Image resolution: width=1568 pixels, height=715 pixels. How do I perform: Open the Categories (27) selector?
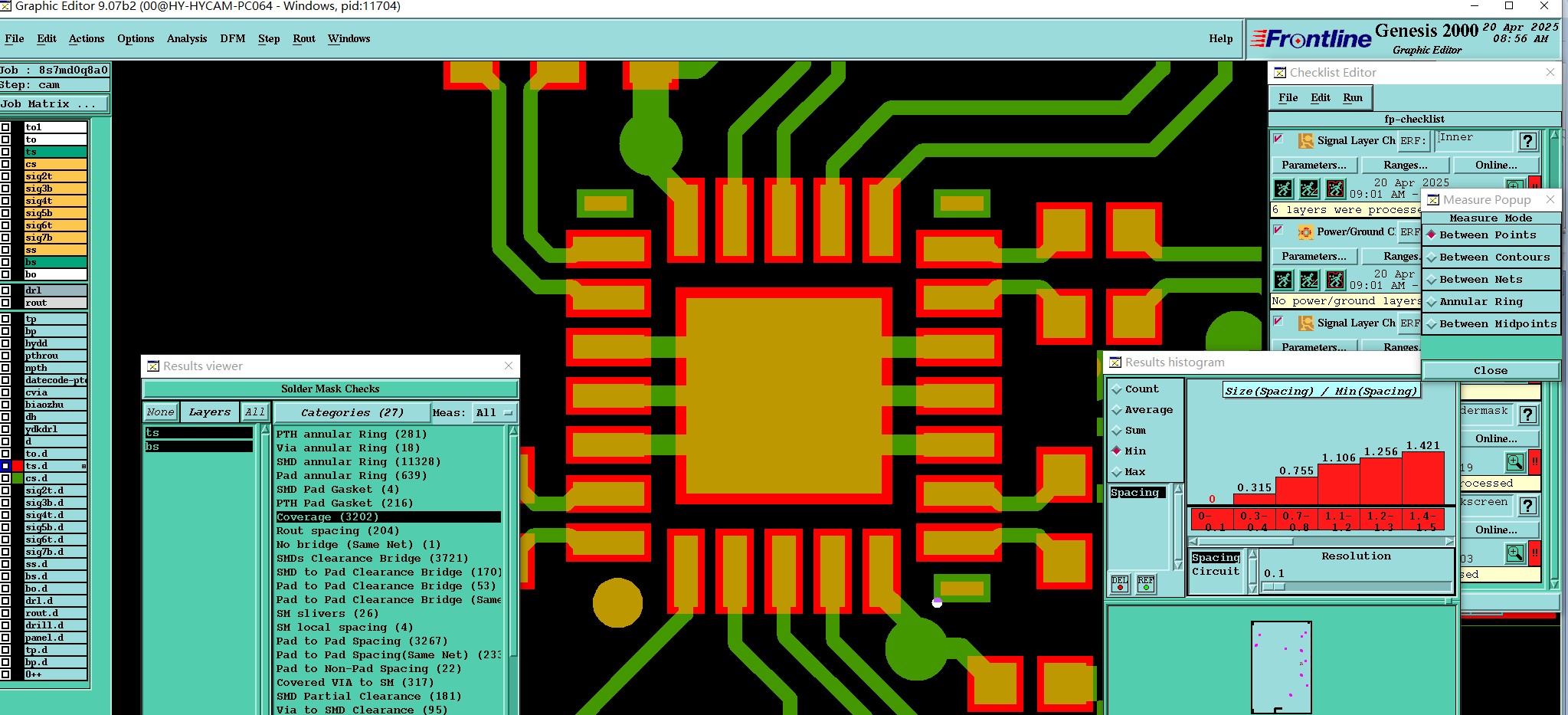[x=352, y=413]
